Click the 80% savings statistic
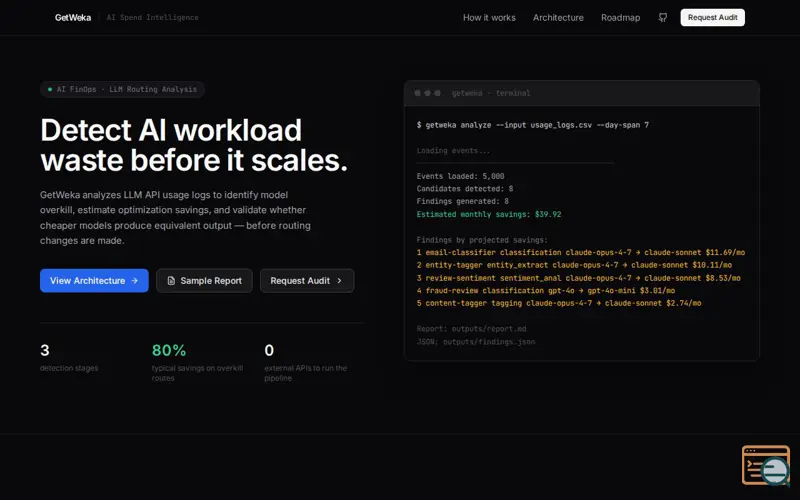Screen dimensions: 800x500 pos(169,351)
